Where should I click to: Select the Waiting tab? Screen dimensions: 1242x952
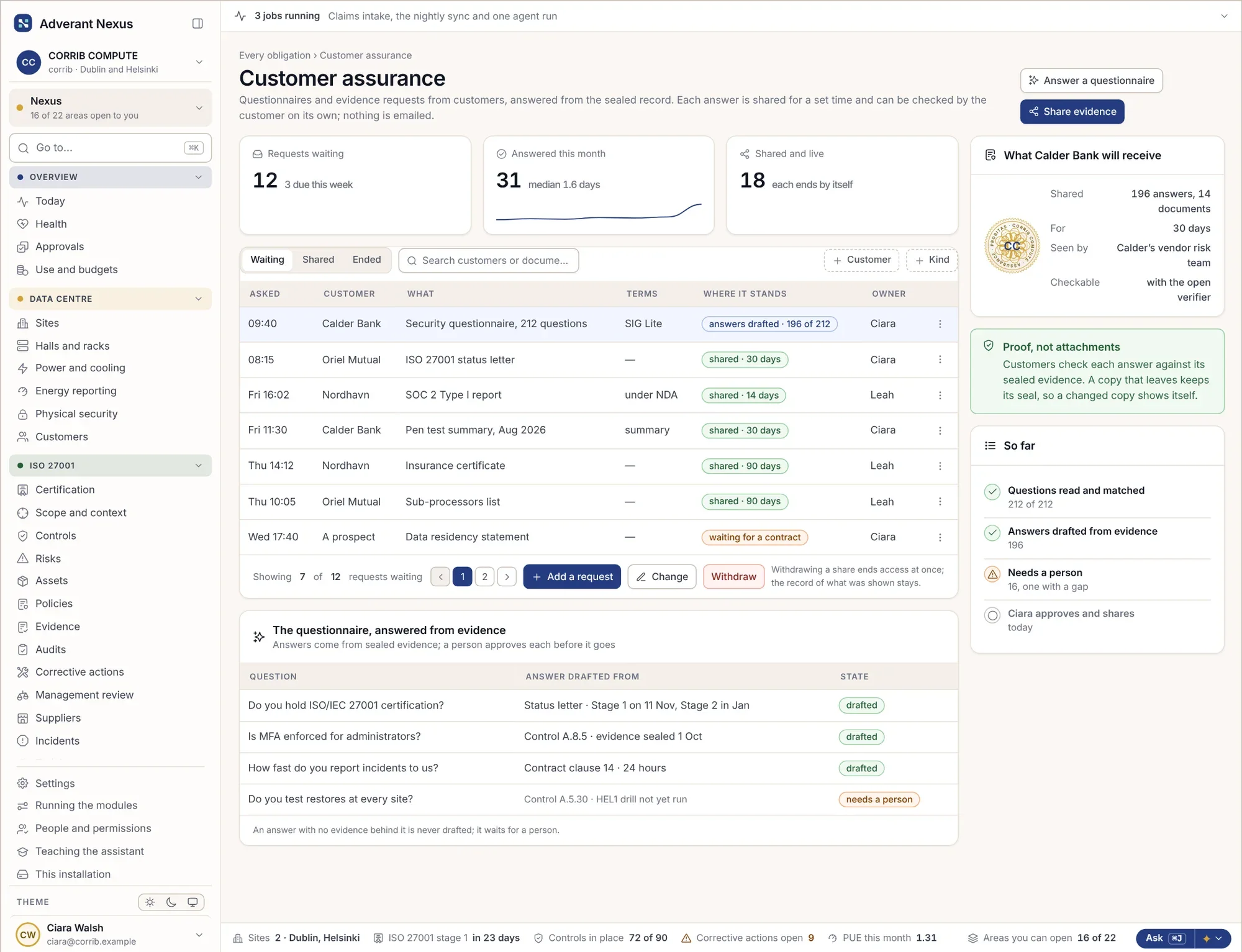(267, 260)
